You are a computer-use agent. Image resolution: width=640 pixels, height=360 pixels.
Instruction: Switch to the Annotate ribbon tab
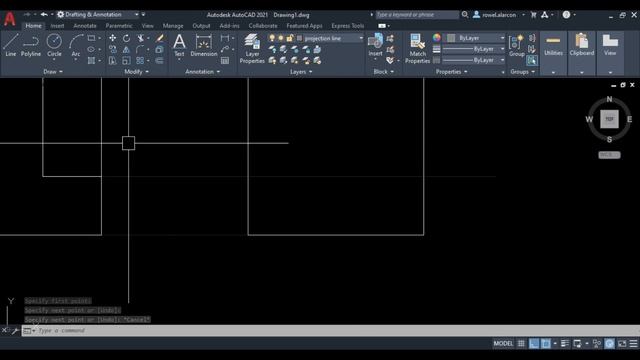[85, 26]
